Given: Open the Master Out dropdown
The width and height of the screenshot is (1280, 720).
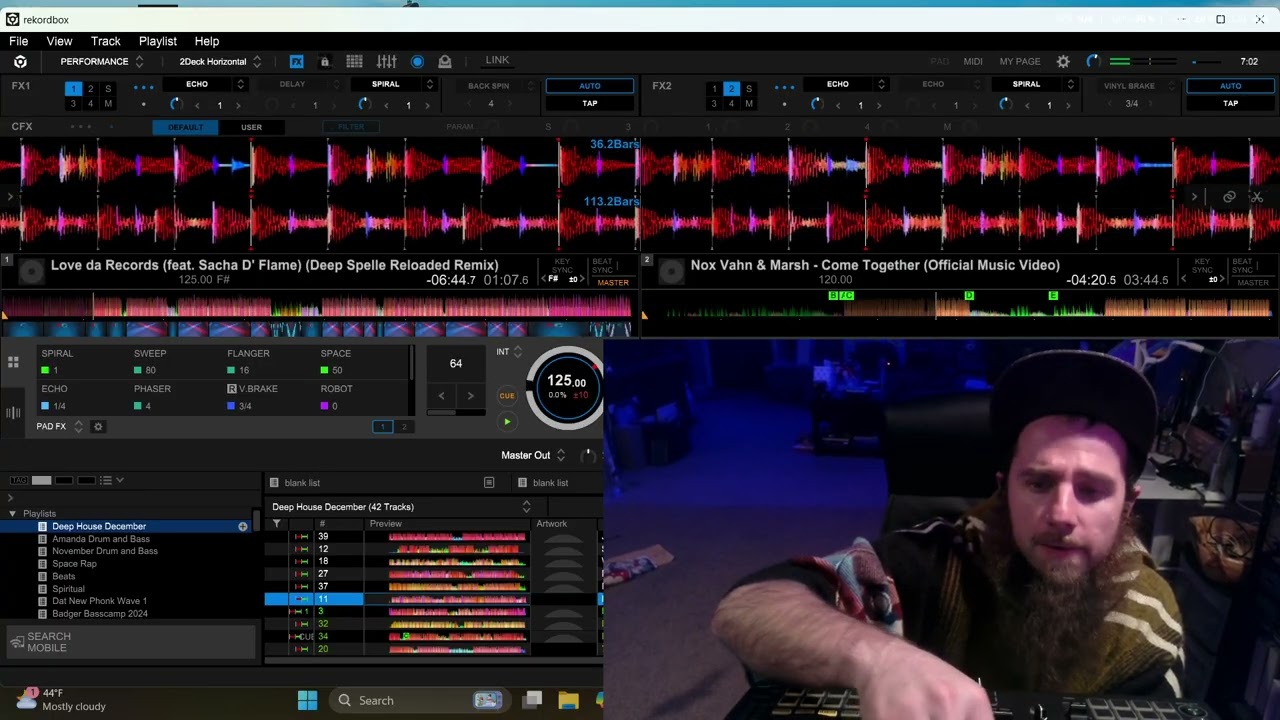Looking at the screenshot, I should click(x=533, y=455).
